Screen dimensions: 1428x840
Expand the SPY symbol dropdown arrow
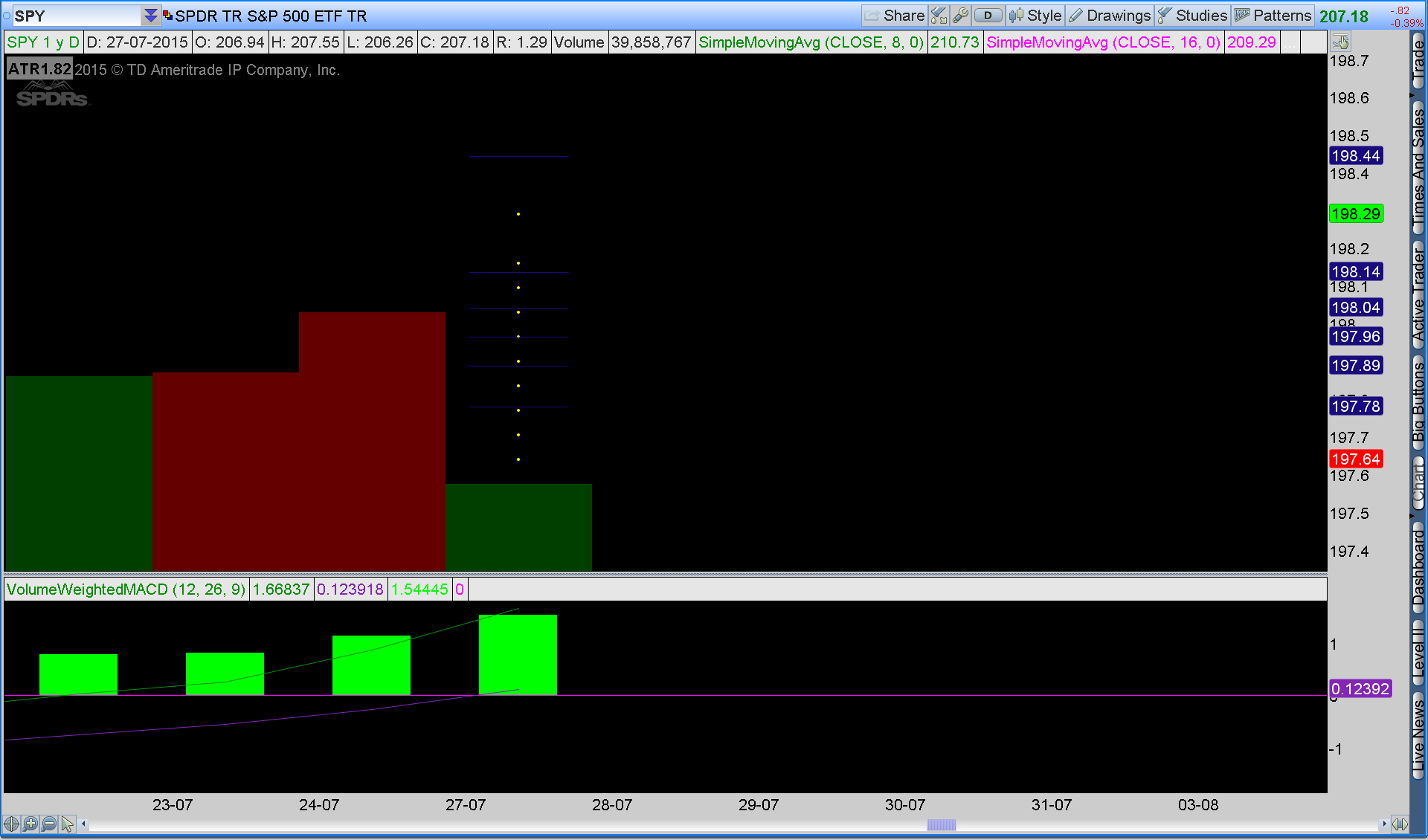click(x=150, y=16)
